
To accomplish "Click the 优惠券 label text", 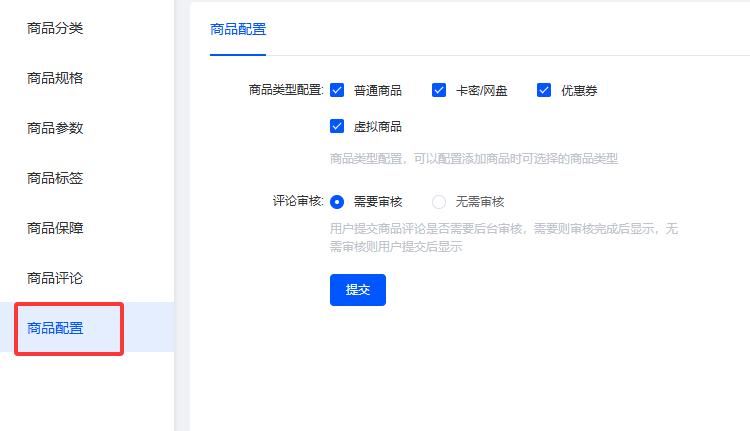I will pos(579,91).
